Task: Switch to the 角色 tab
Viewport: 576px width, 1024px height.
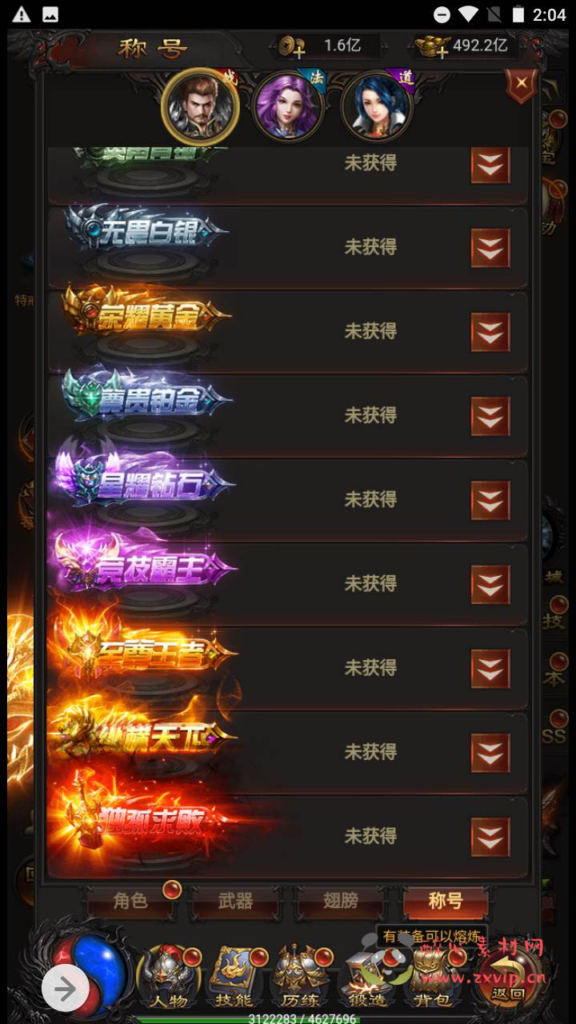Action: tap(130, 902)
